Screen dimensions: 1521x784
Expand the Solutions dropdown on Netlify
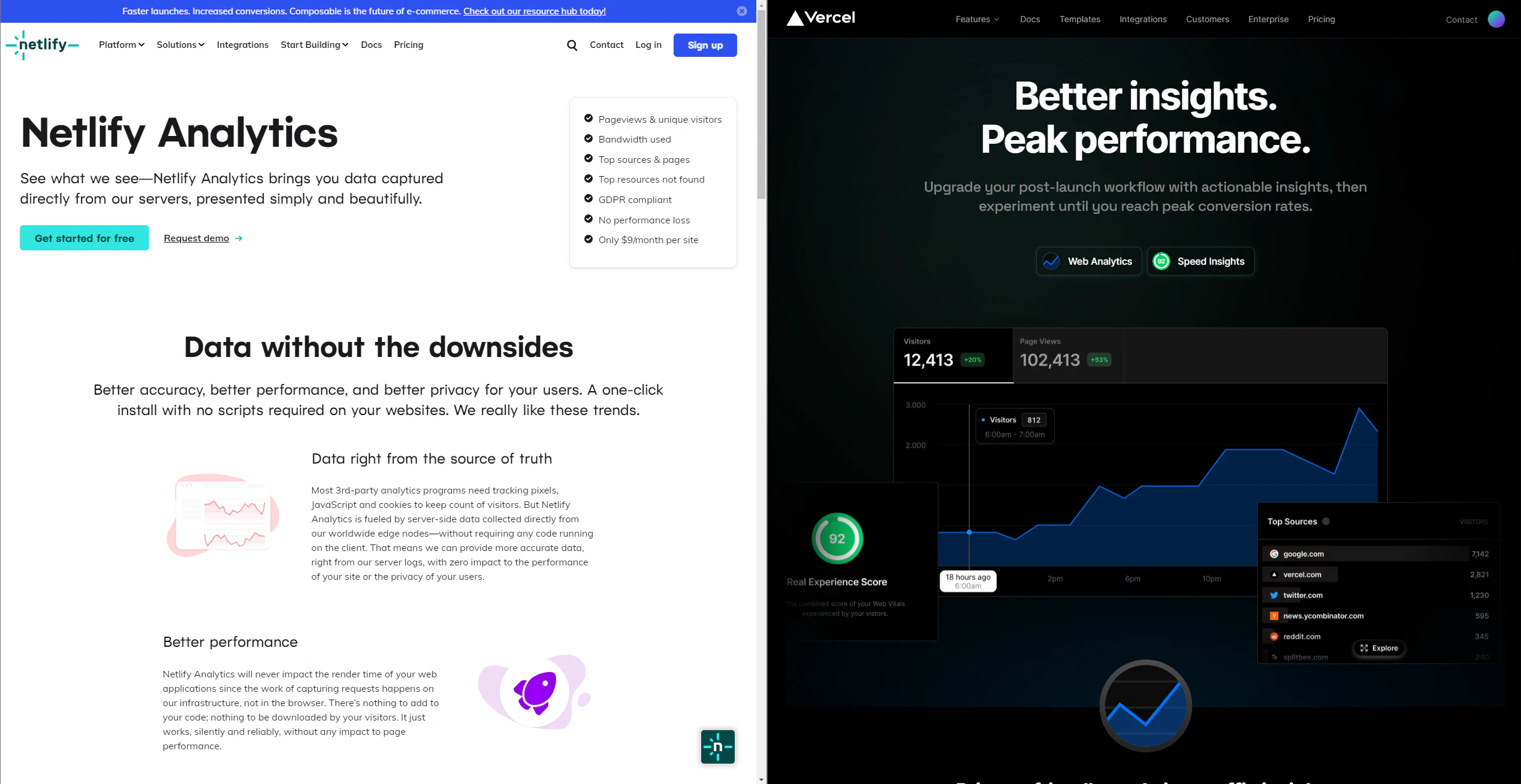coord(182,44)
